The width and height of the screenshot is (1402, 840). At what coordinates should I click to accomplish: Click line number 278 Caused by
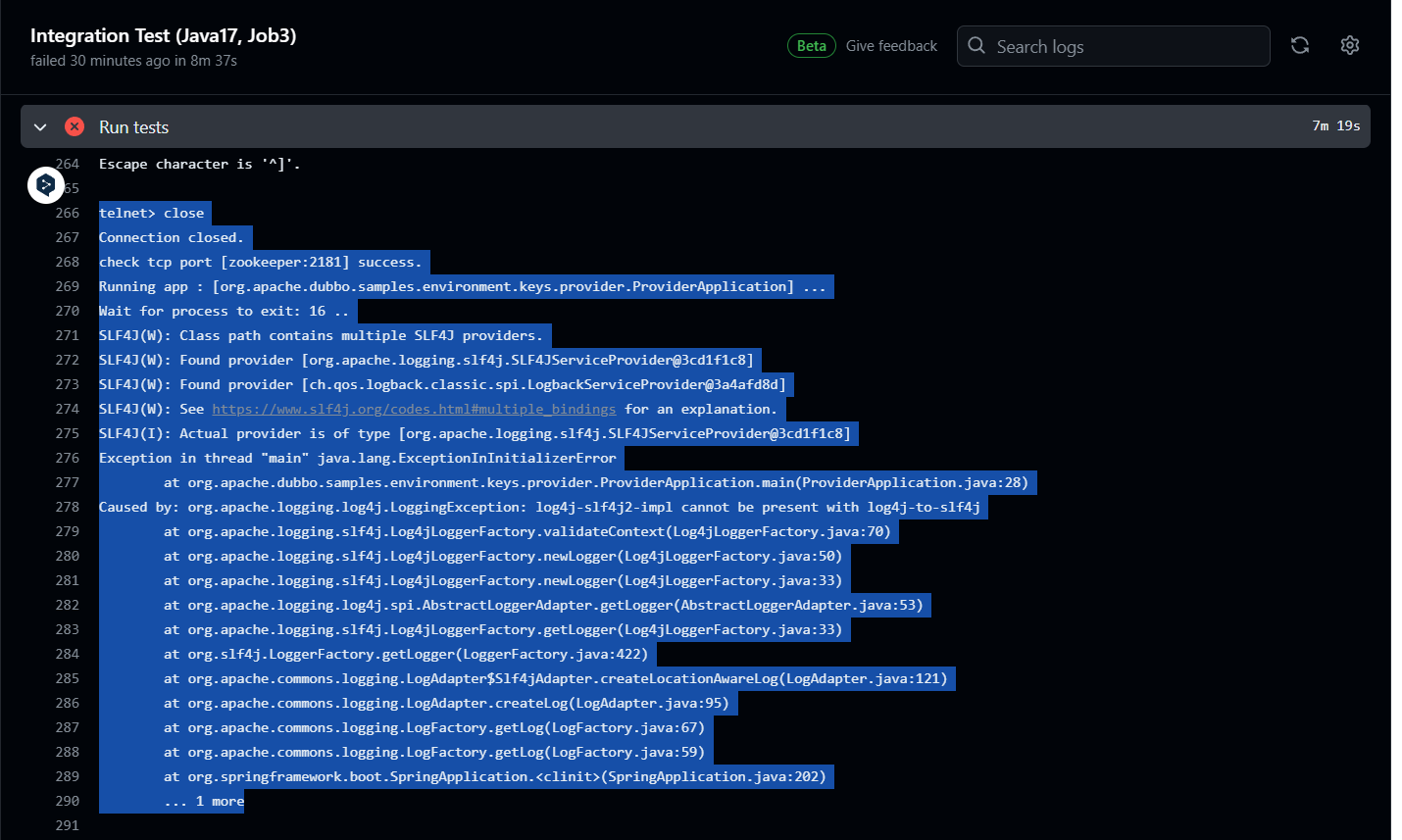pos(67,507)
